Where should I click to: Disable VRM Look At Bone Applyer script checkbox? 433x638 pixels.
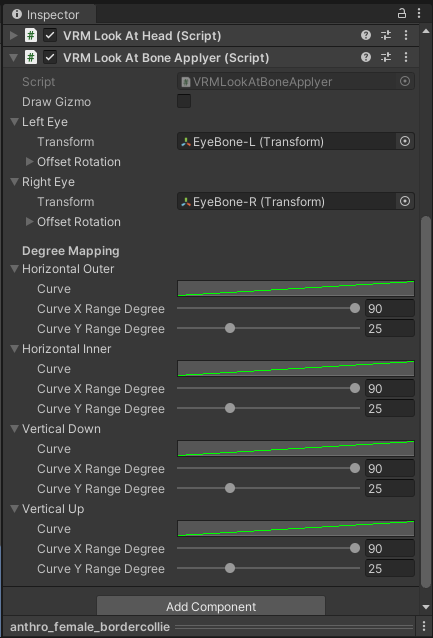click(50, 57)
